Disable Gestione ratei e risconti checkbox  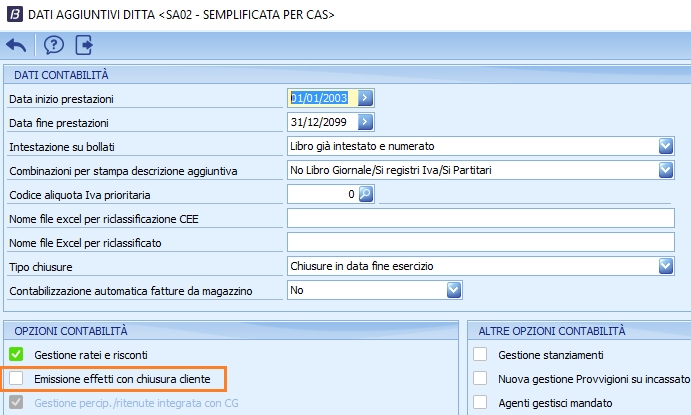click(16, 354)
